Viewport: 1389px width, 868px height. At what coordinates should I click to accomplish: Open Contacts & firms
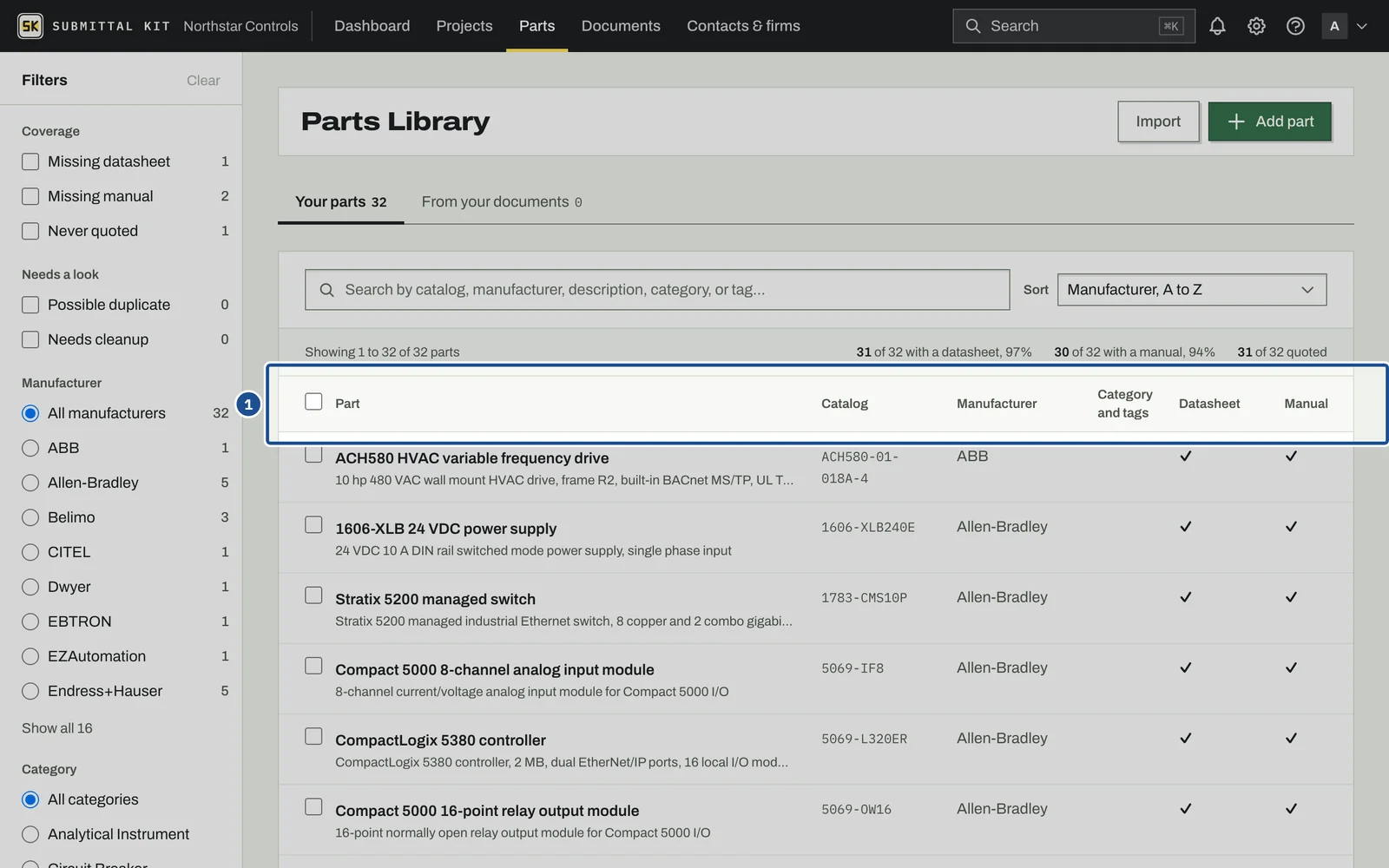point(743,26)
